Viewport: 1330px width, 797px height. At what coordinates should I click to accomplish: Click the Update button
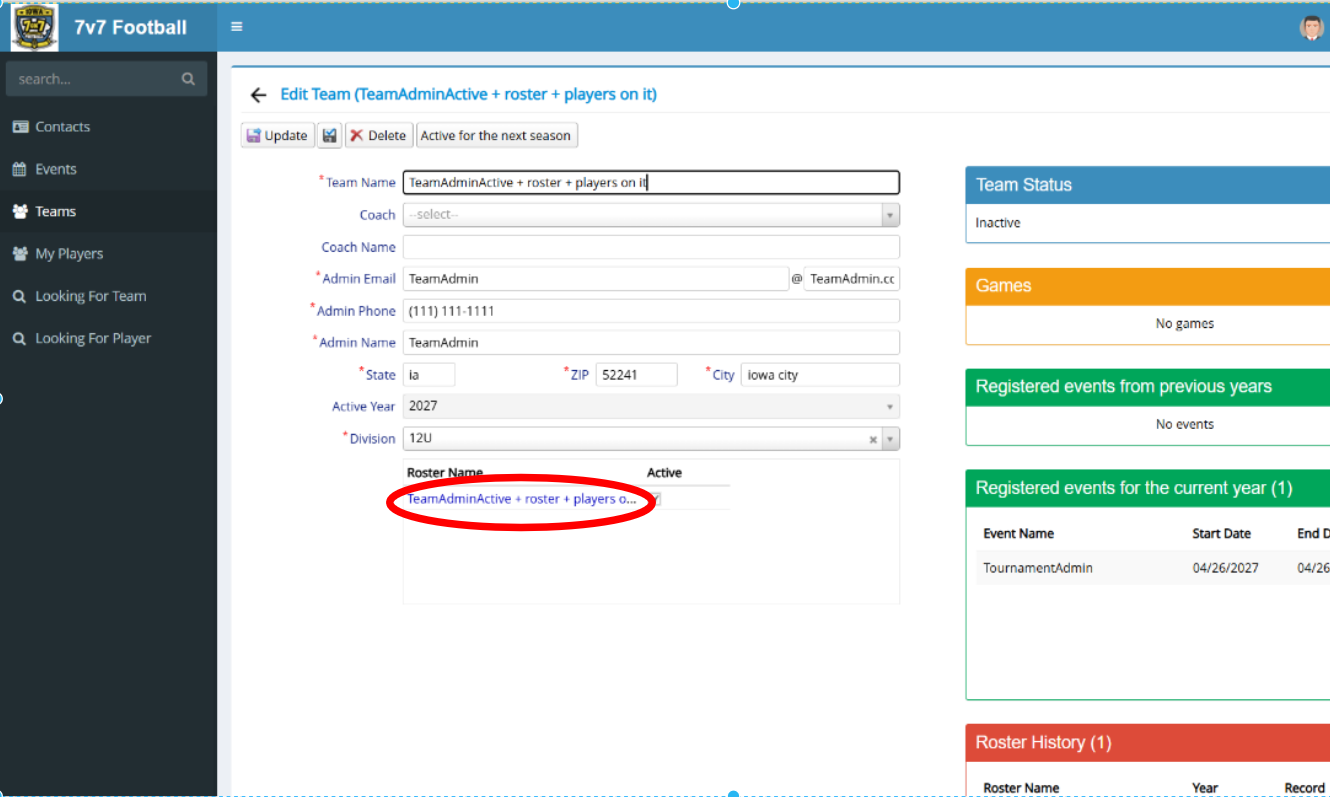coord(277,136)
